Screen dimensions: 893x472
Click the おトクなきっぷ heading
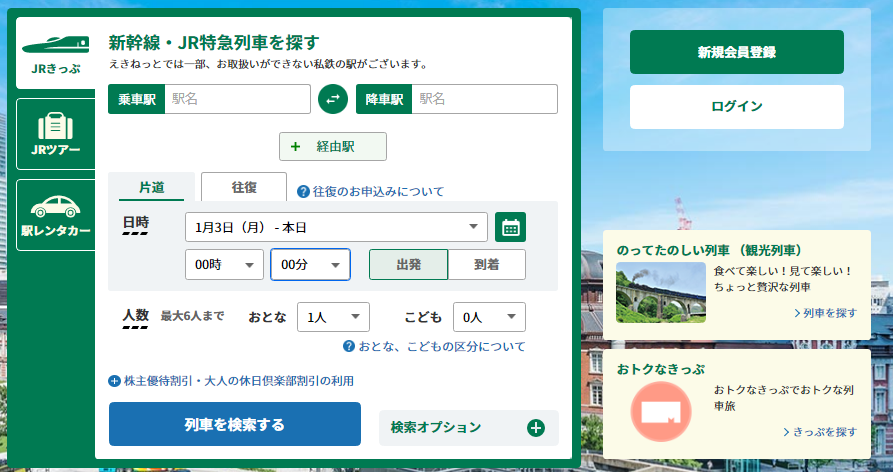click(x=661, y=370)
